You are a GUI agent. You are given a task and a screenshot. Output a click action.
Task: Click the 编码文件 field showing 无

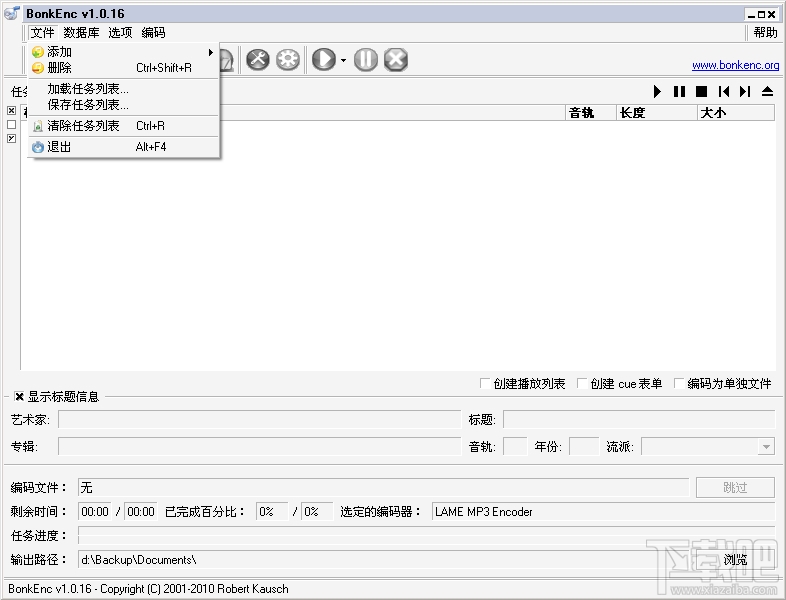tap(383, 487)
